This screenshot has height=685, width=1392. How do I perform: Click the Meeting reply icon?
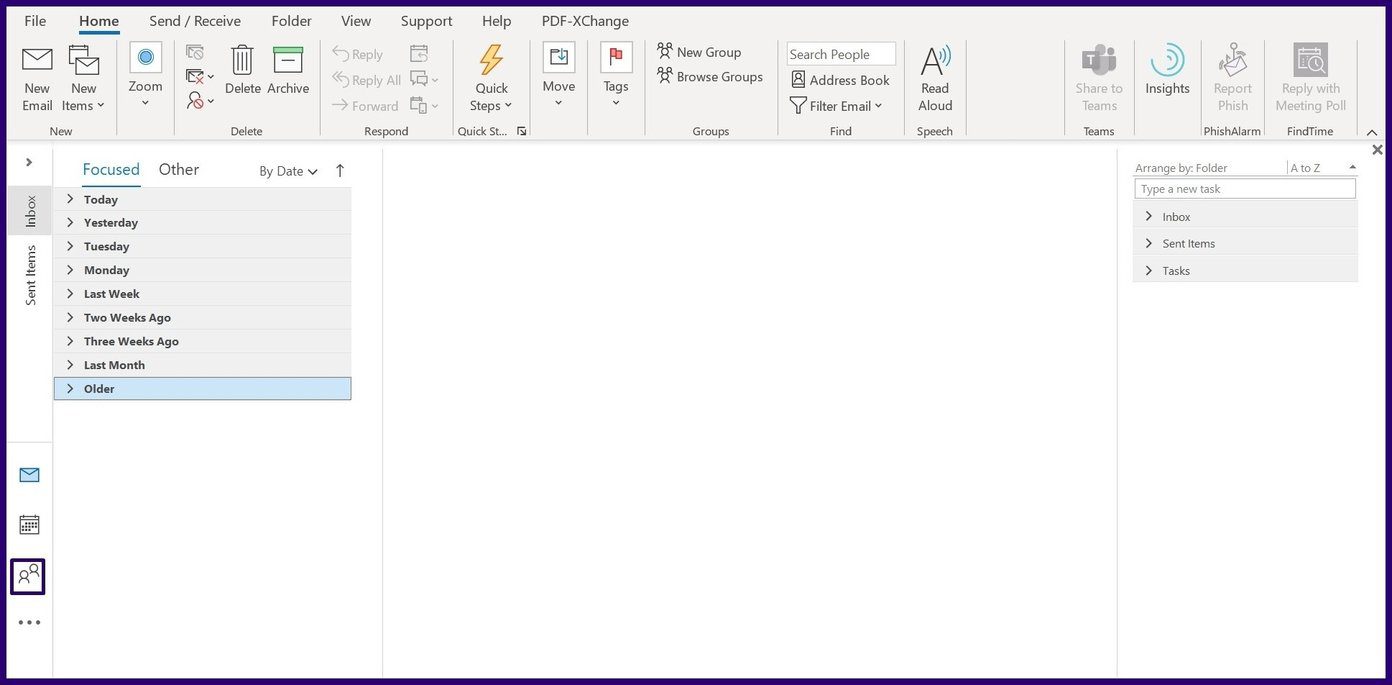coord(419,54)
